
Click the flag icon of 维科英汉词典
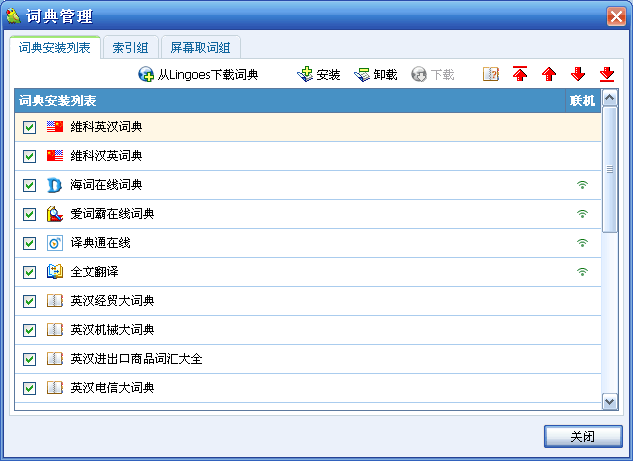tap(54, 127)
